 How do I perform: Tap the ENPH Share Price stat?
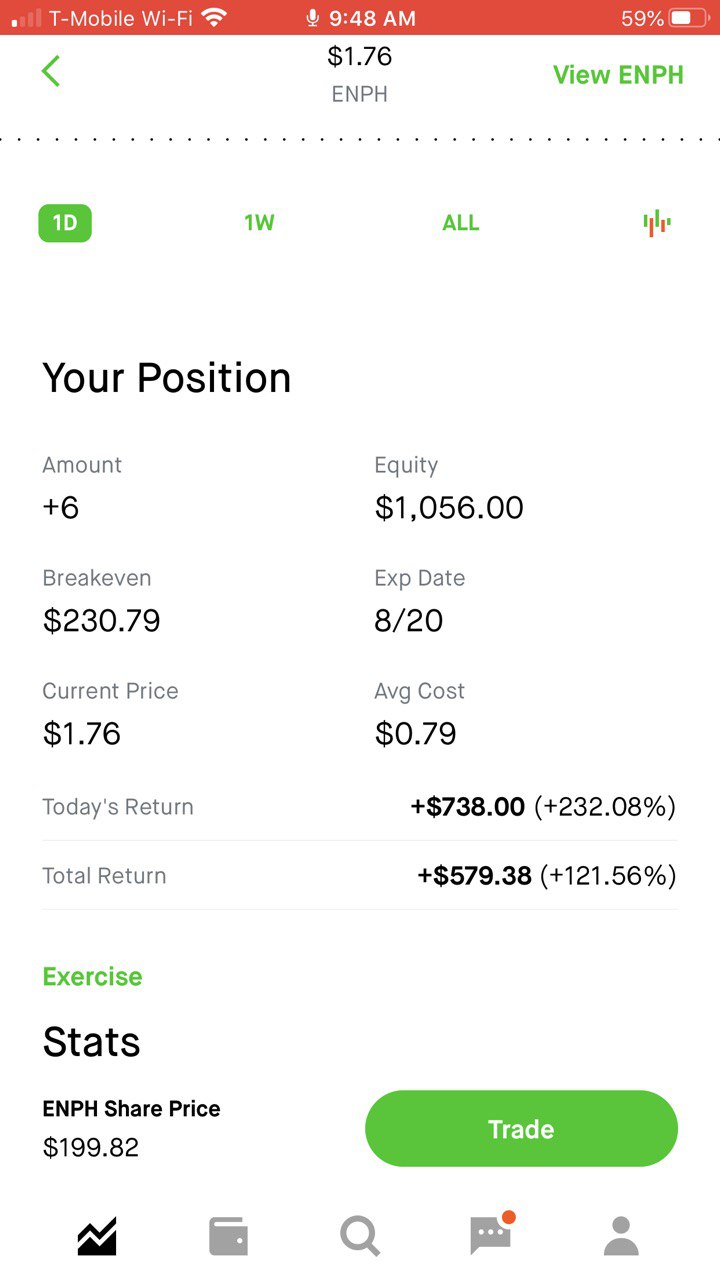[x=131, y=1128]
